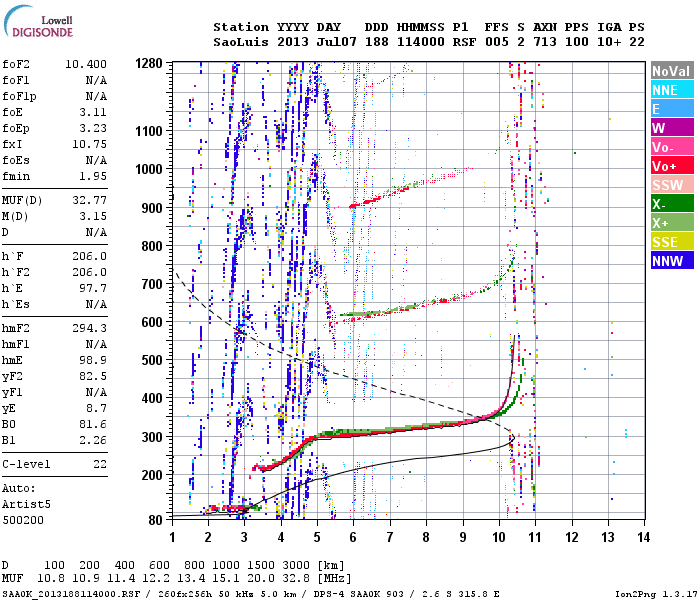Image resolution: width=700 pixels, height=600 pixels.
Task: Click the MUF value 32.8 in table
Action: click(x=296, y=578)
